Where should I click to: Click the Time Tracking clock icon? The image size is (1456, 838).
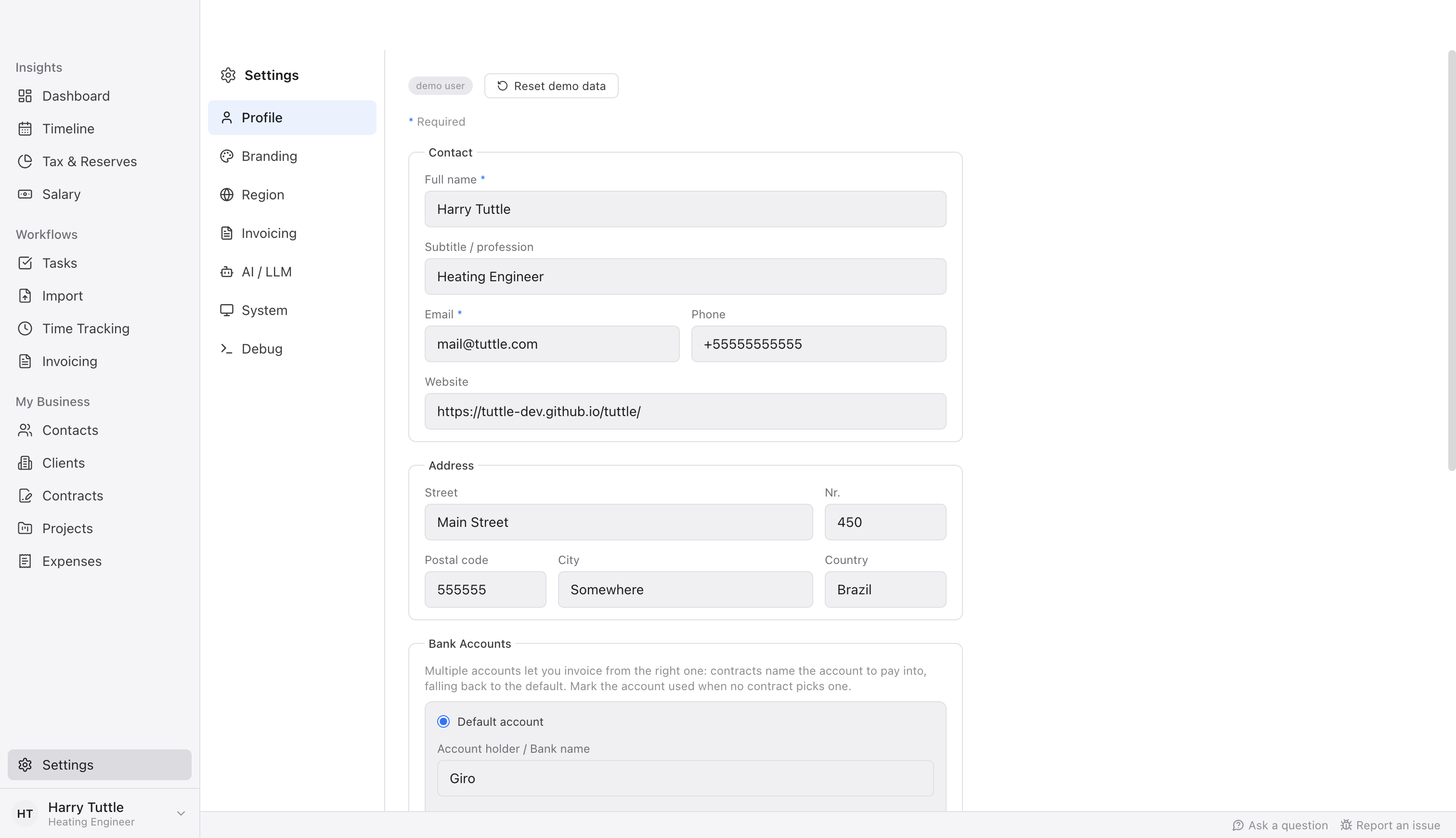point(25,328)
